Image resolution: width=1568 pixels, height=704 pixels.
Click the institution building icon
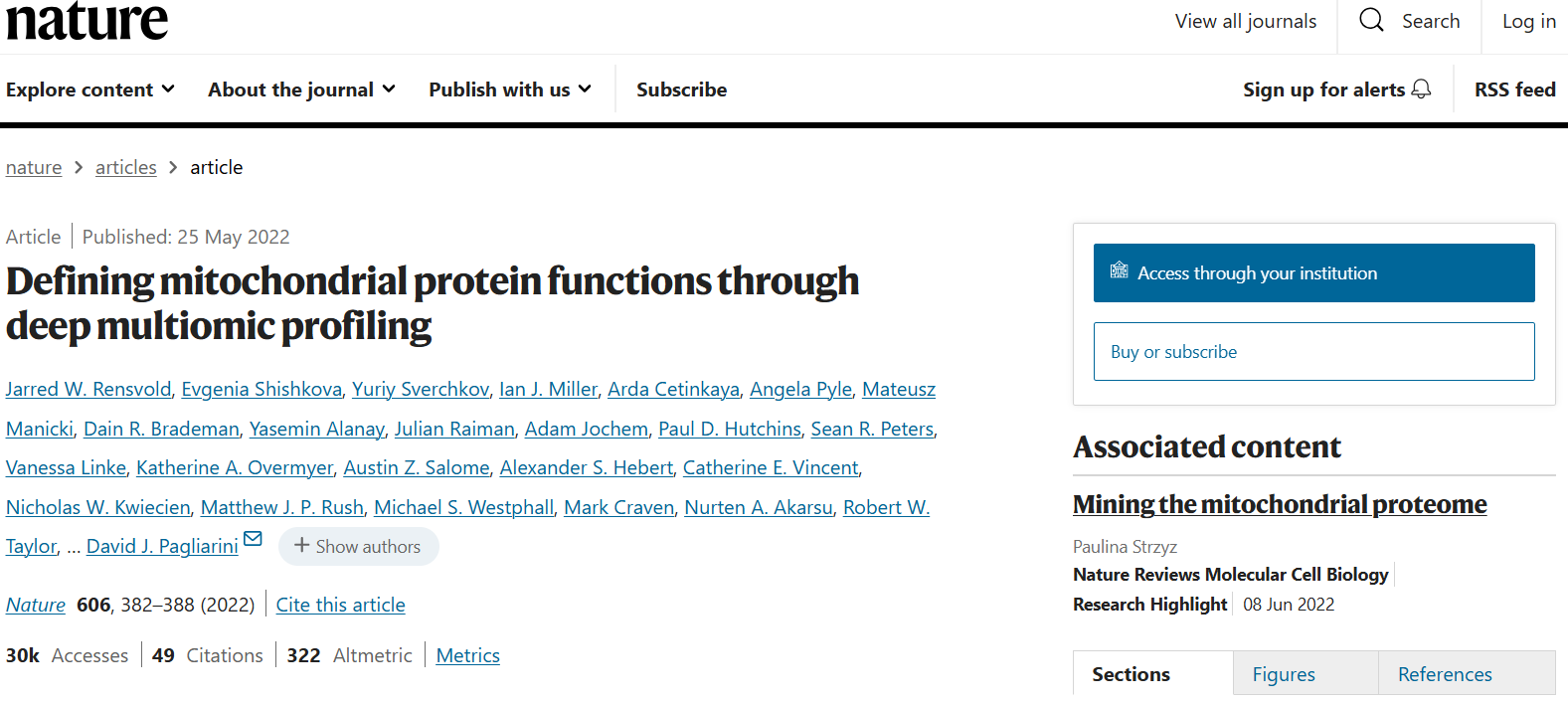1119,270
